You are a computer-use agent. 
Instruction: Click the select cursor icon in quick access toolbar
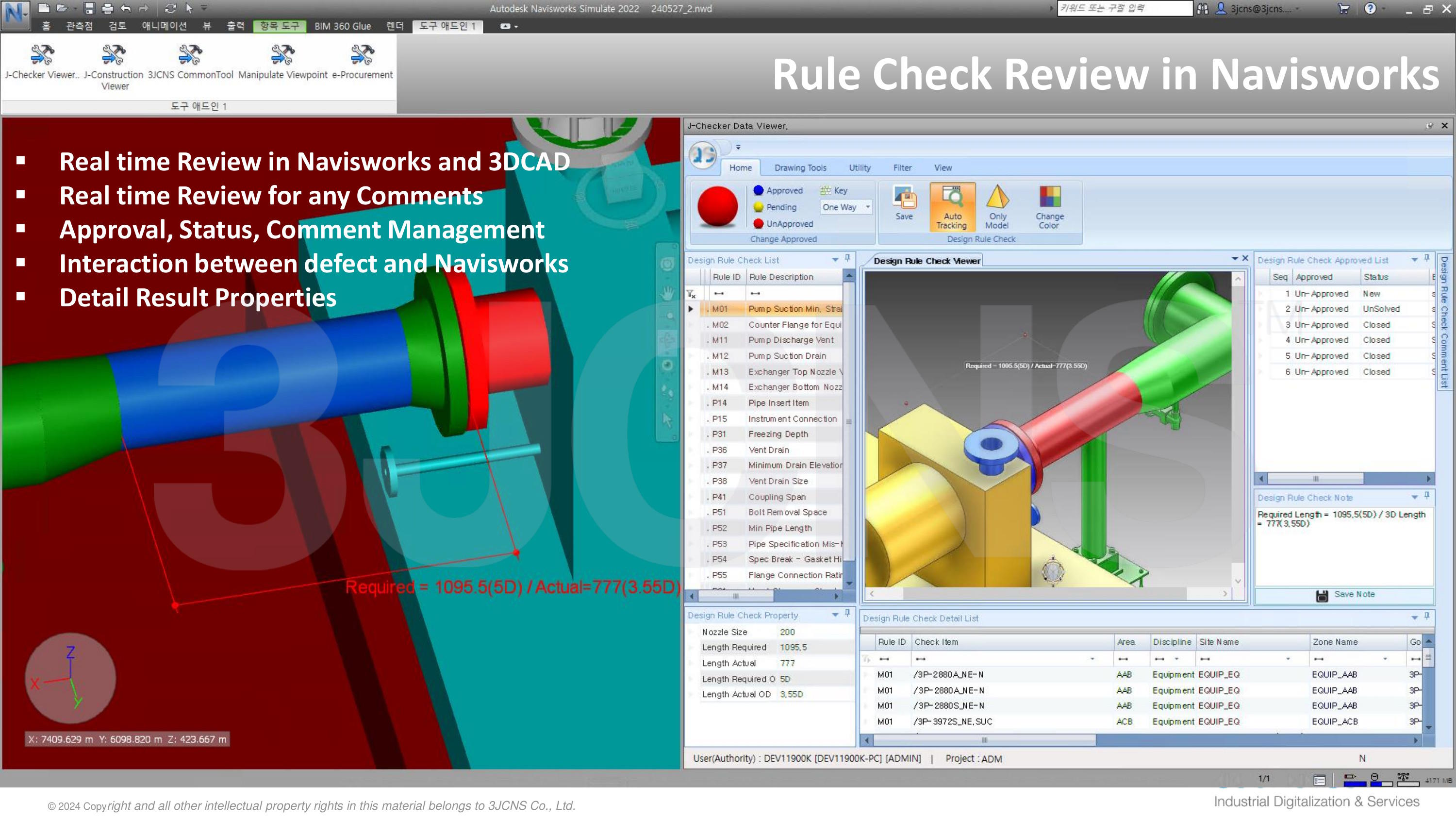189,8
